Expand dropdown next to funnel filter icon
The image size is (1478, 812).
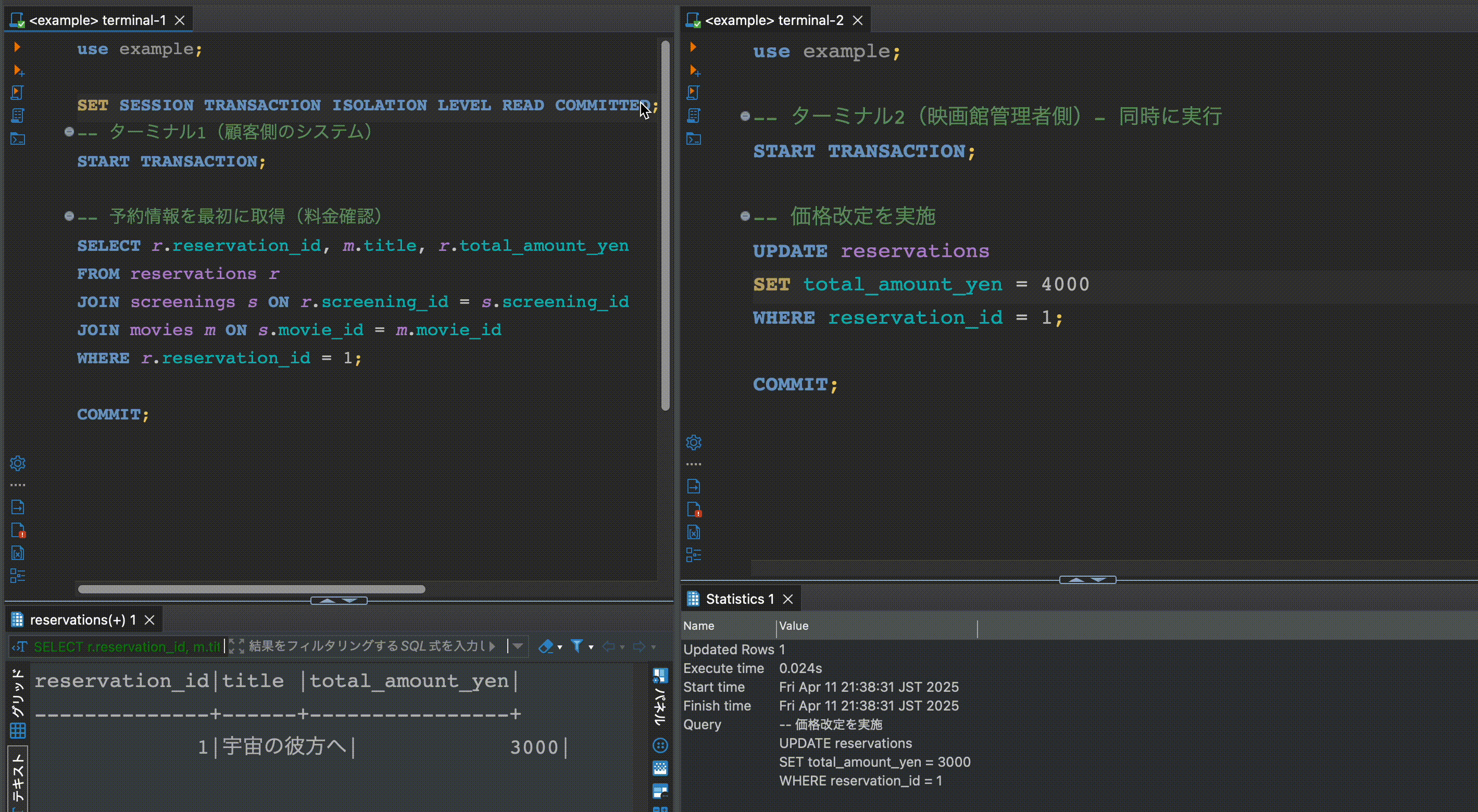pos(591,648)
